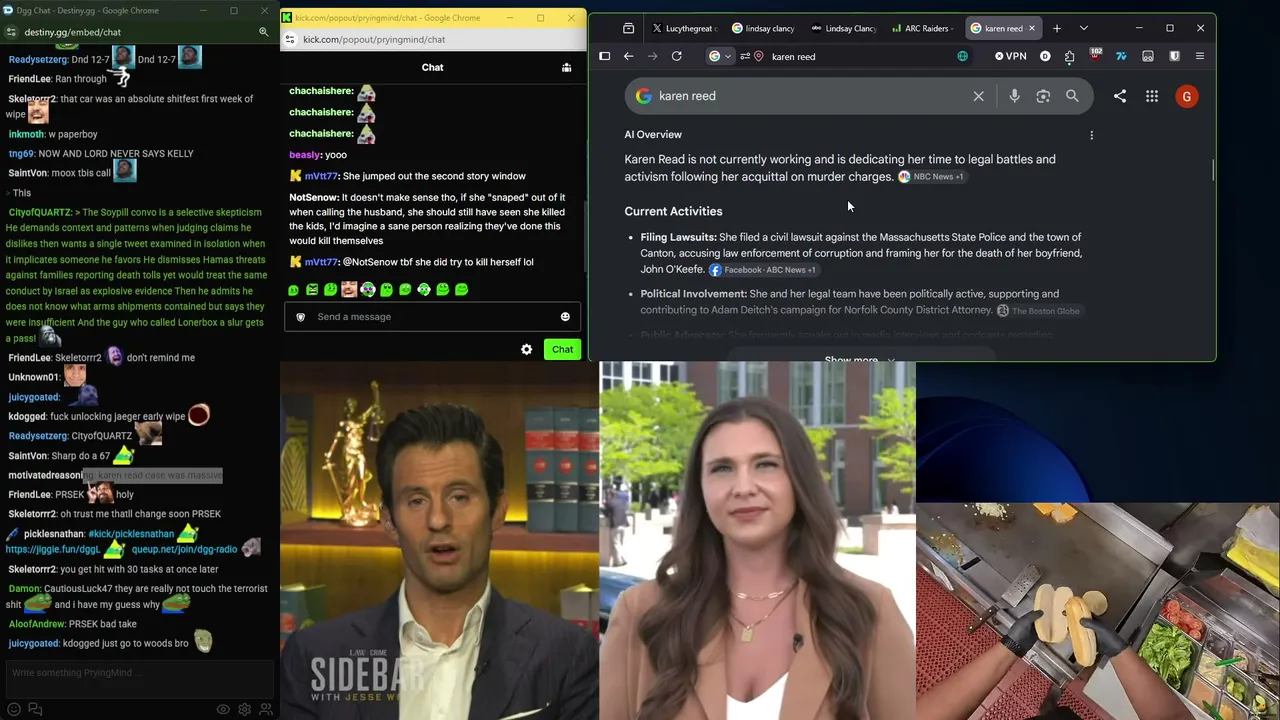Open the uBlock shield with 102 badge

(x=1096, y=55)
